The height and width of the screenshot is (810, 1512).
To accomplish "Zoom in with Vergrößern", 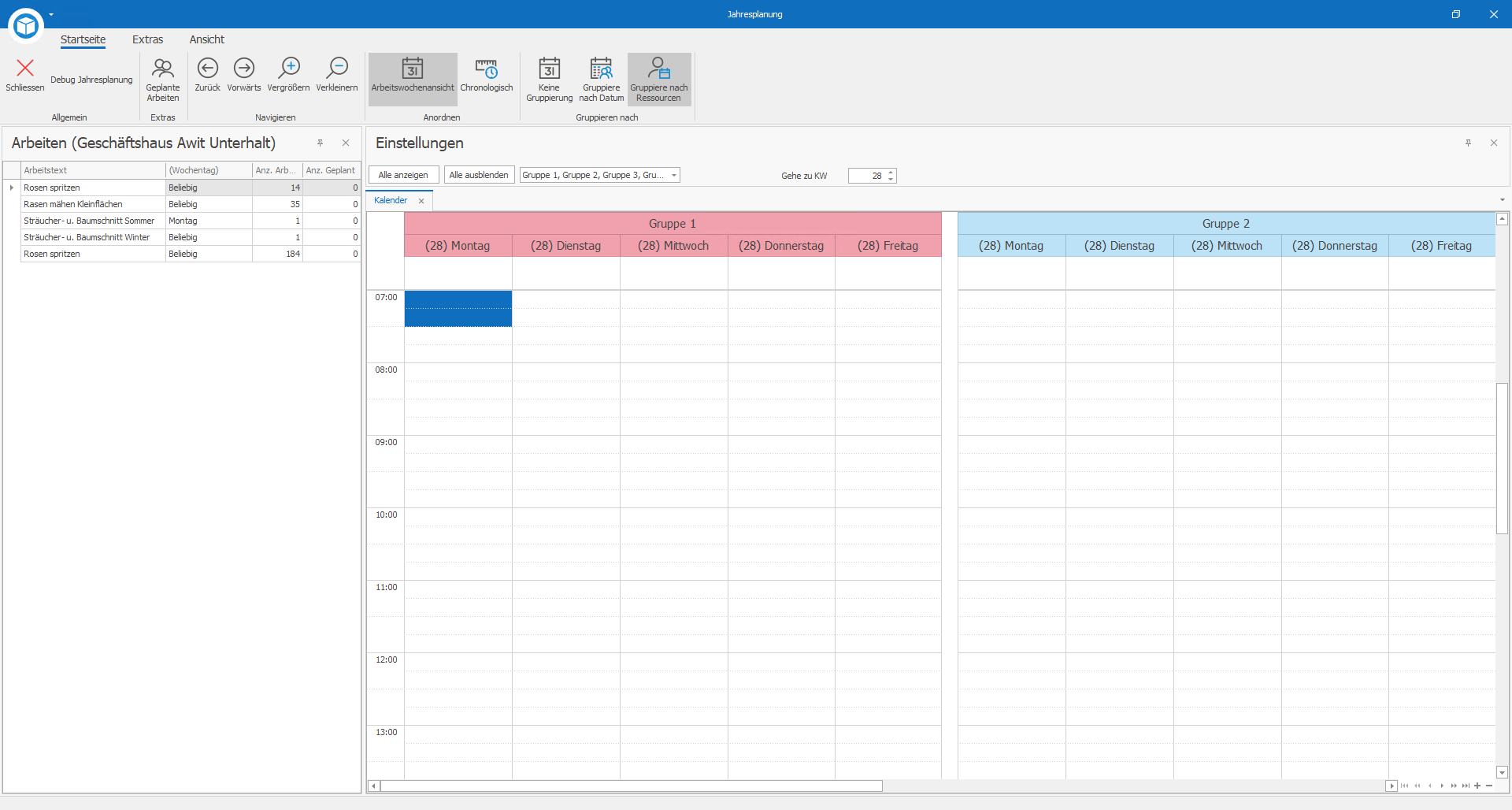I will [288, 76].
